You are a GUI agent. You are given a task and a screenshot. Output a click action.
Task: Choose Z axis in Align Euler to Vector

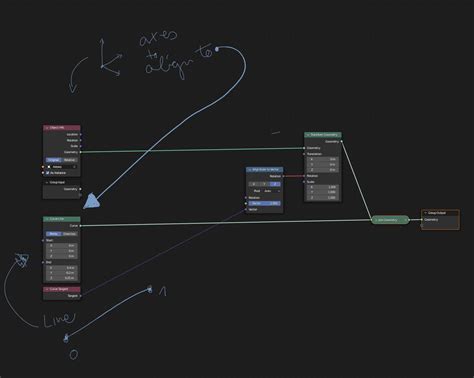click(275, 184)
